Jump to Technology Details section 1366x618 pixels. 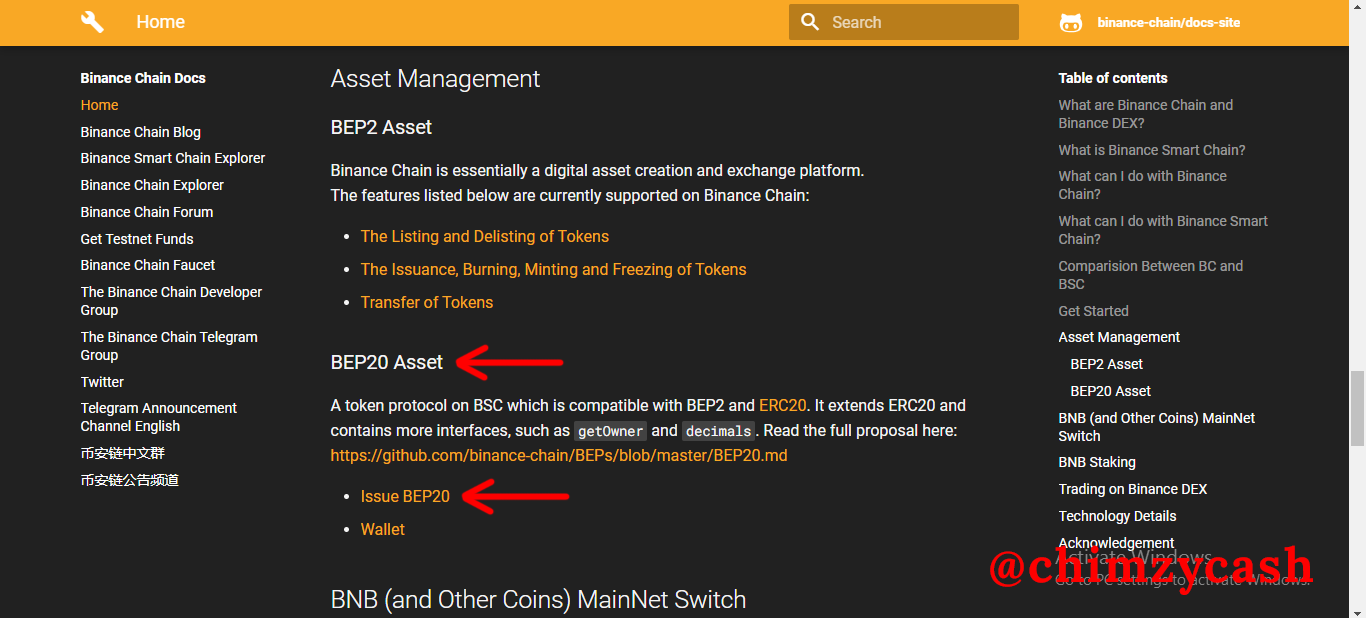(1118, 516)
